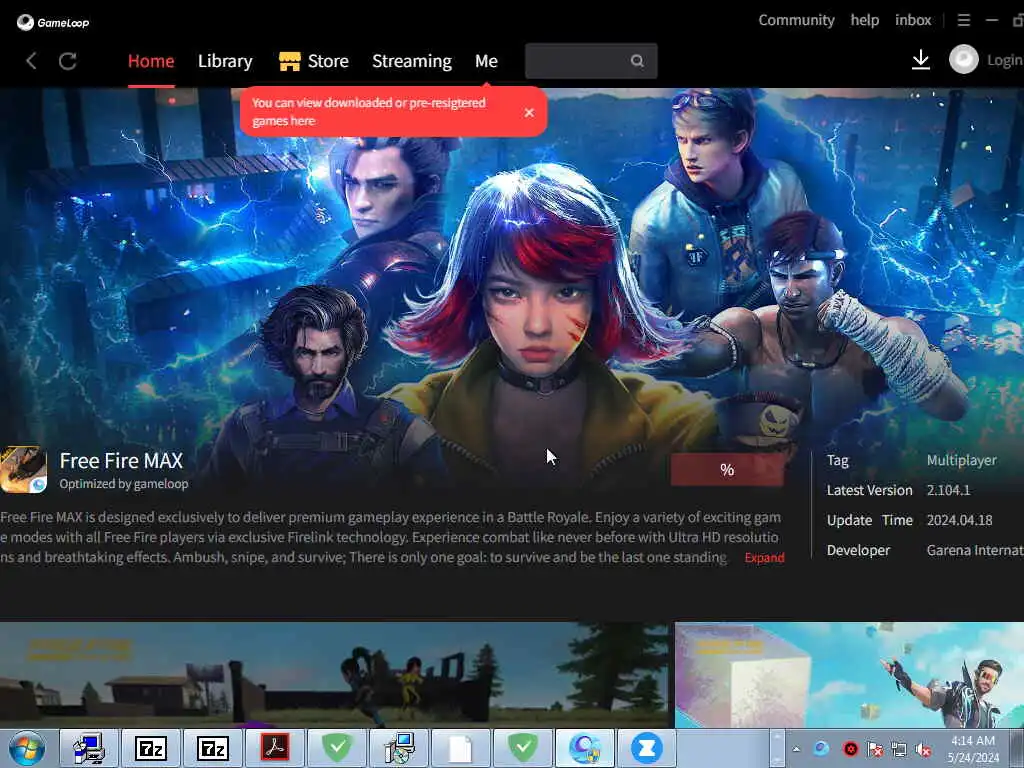Screen dimensions: 1024x768
Task: Go back with the back arrow
Action: pos(31,61)
